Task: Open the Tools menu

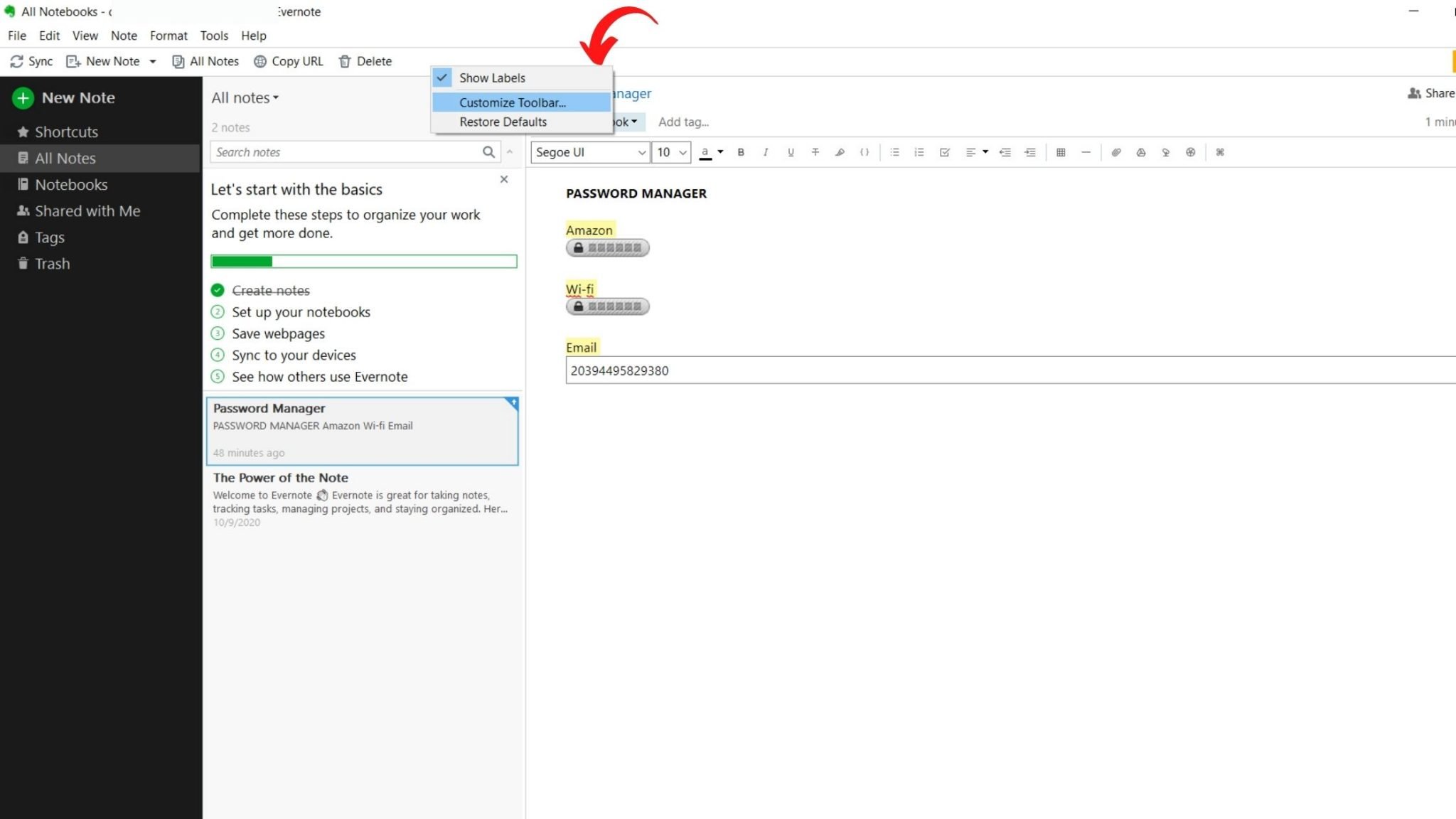Action: (214, 36)
